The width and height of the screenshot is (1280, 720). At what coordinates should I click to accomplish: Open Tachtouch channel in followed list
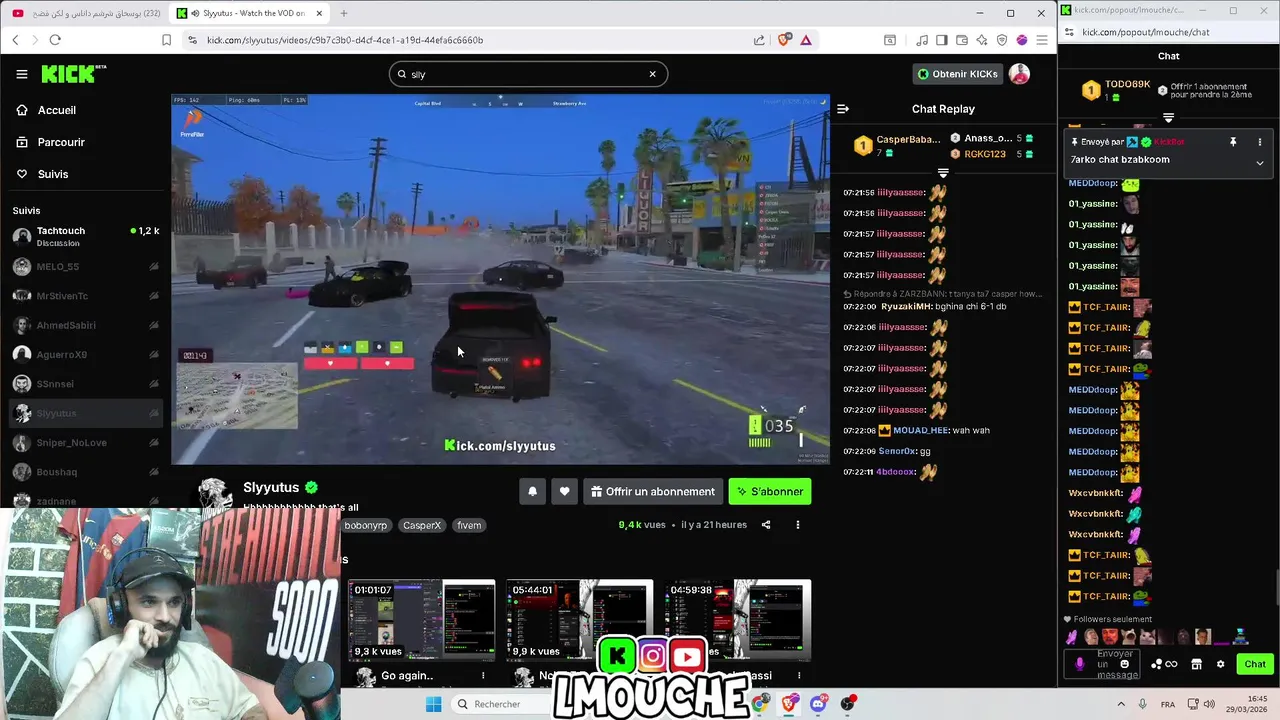pos(85,236)
